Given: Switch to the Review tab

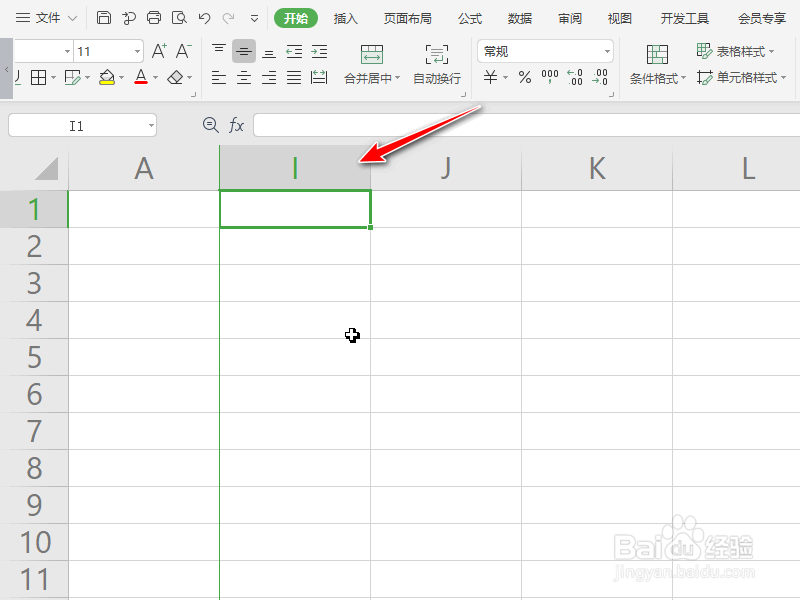Looking at the screenshot, I should coord(570,18).
